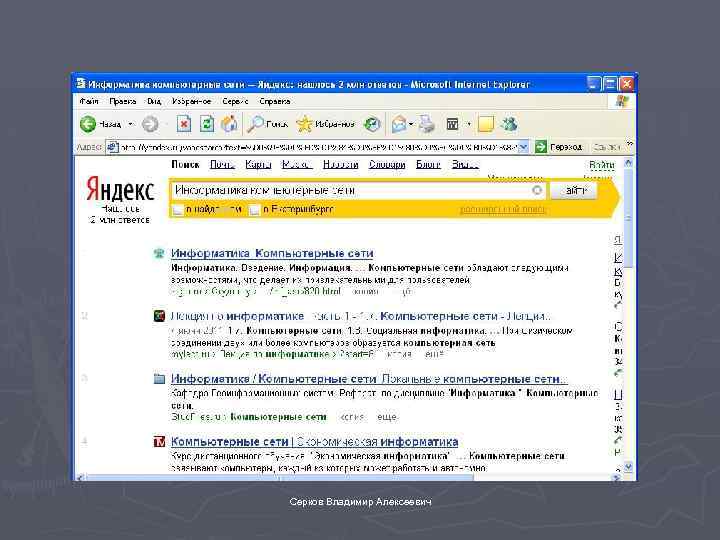Open the Почта link
720x540 pixels.
222,164
